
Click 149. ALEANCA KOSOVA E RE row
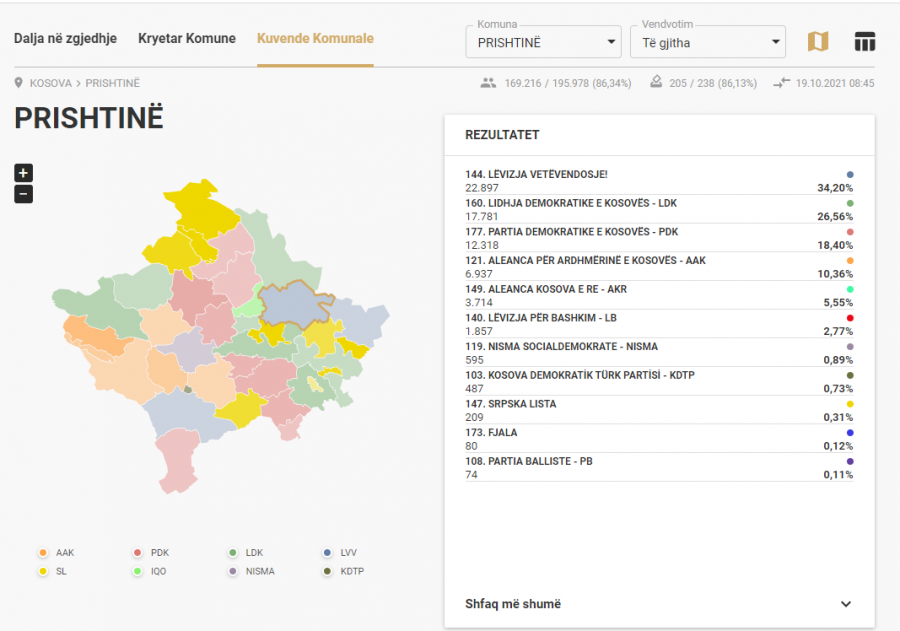pos(659,296)
